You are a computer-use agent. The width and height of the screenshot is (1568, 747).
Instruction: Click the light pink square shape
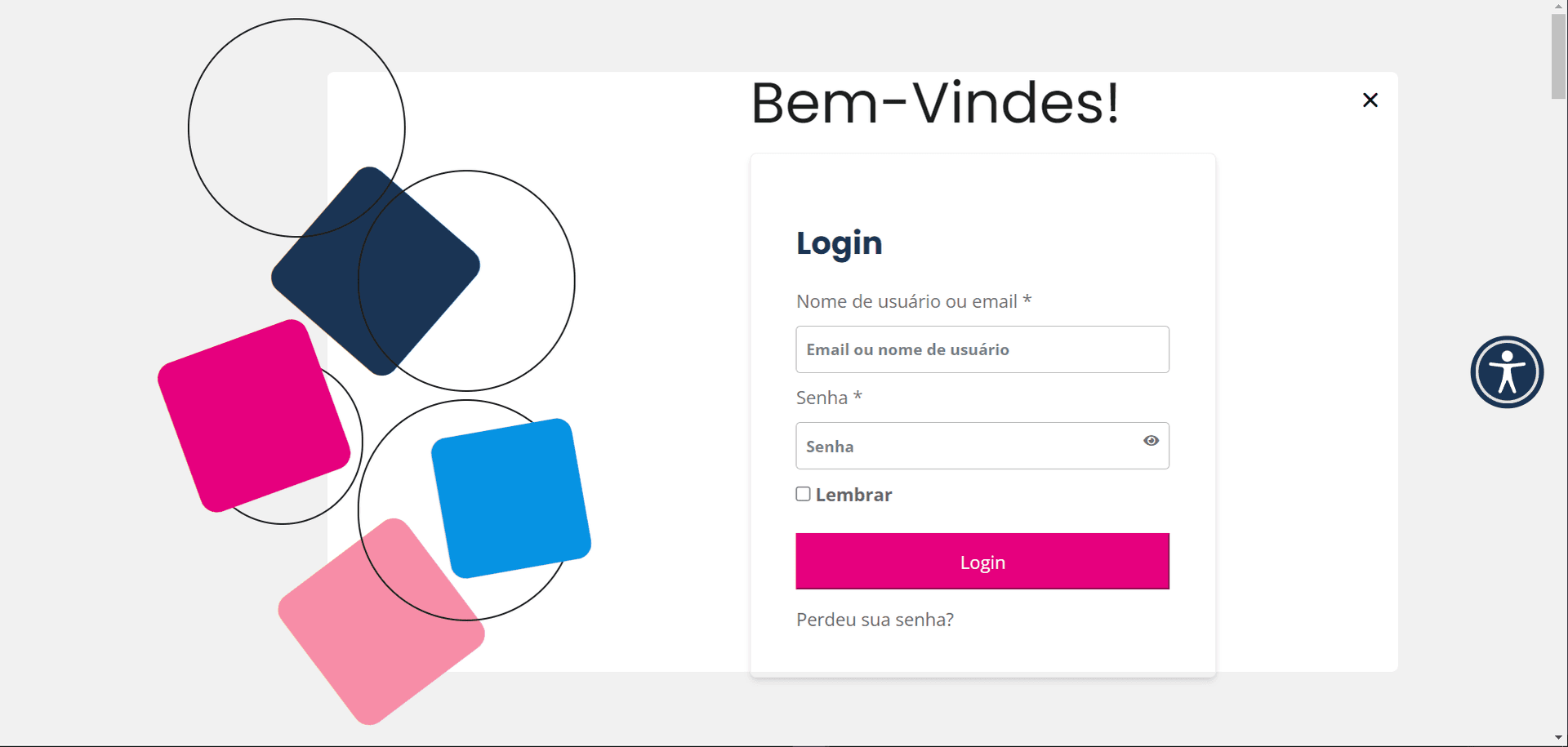(381, 621)
